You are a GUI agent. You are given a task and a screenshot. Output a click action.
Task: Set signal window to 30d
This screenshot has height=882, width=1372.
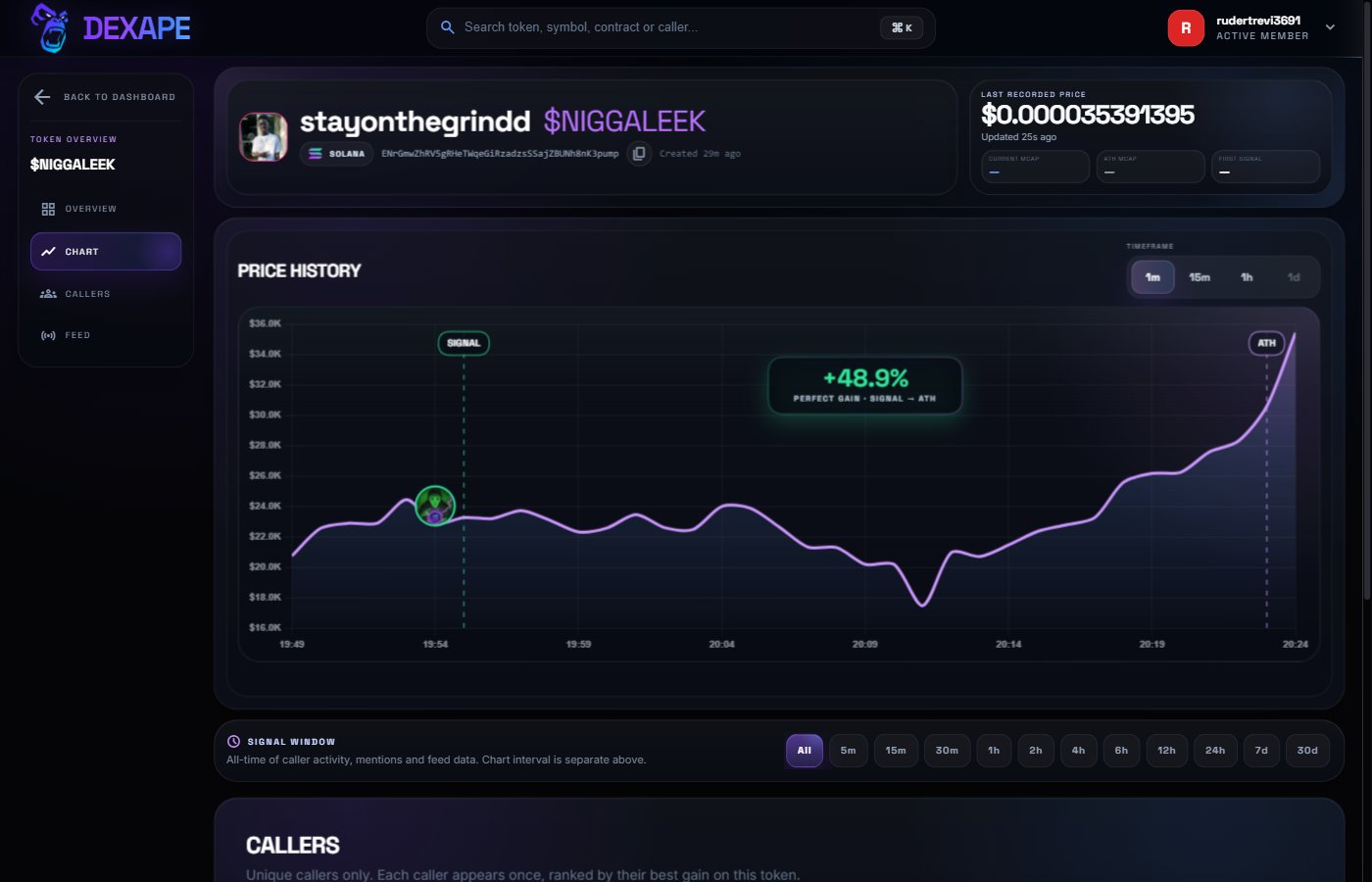(1307, 751)
